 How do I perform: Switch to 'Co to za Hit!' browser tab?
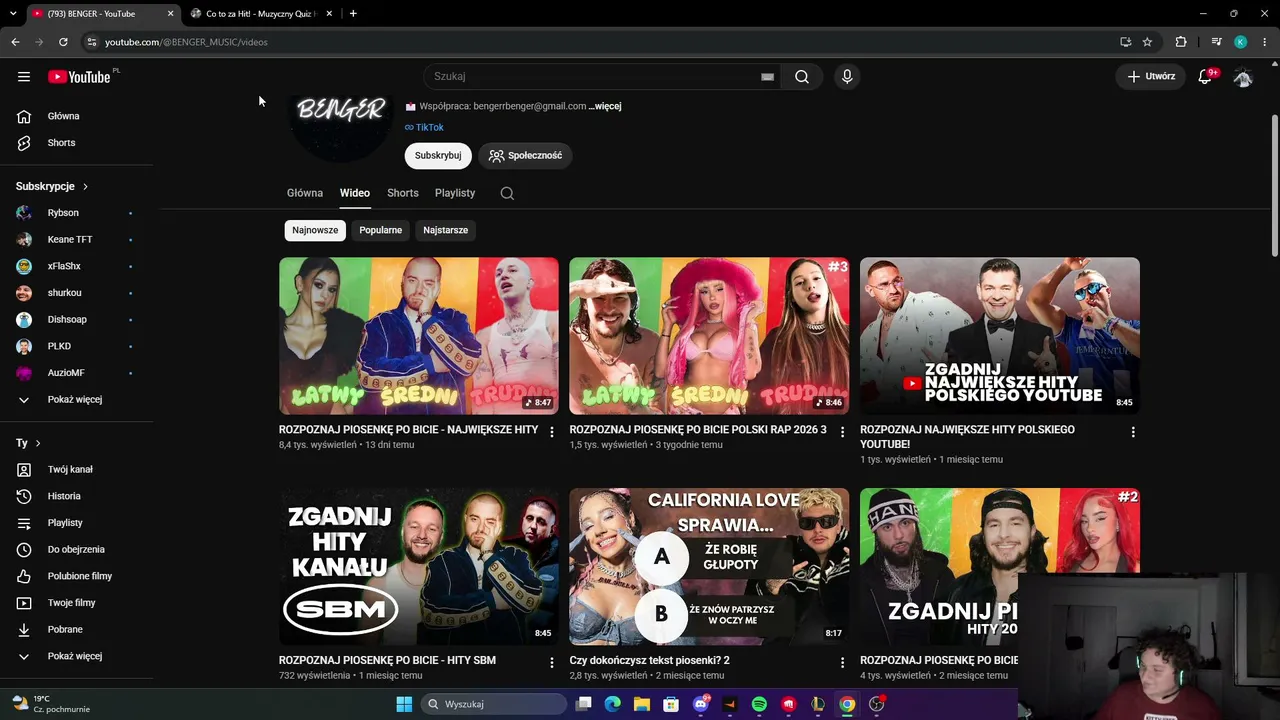point(260,14)
